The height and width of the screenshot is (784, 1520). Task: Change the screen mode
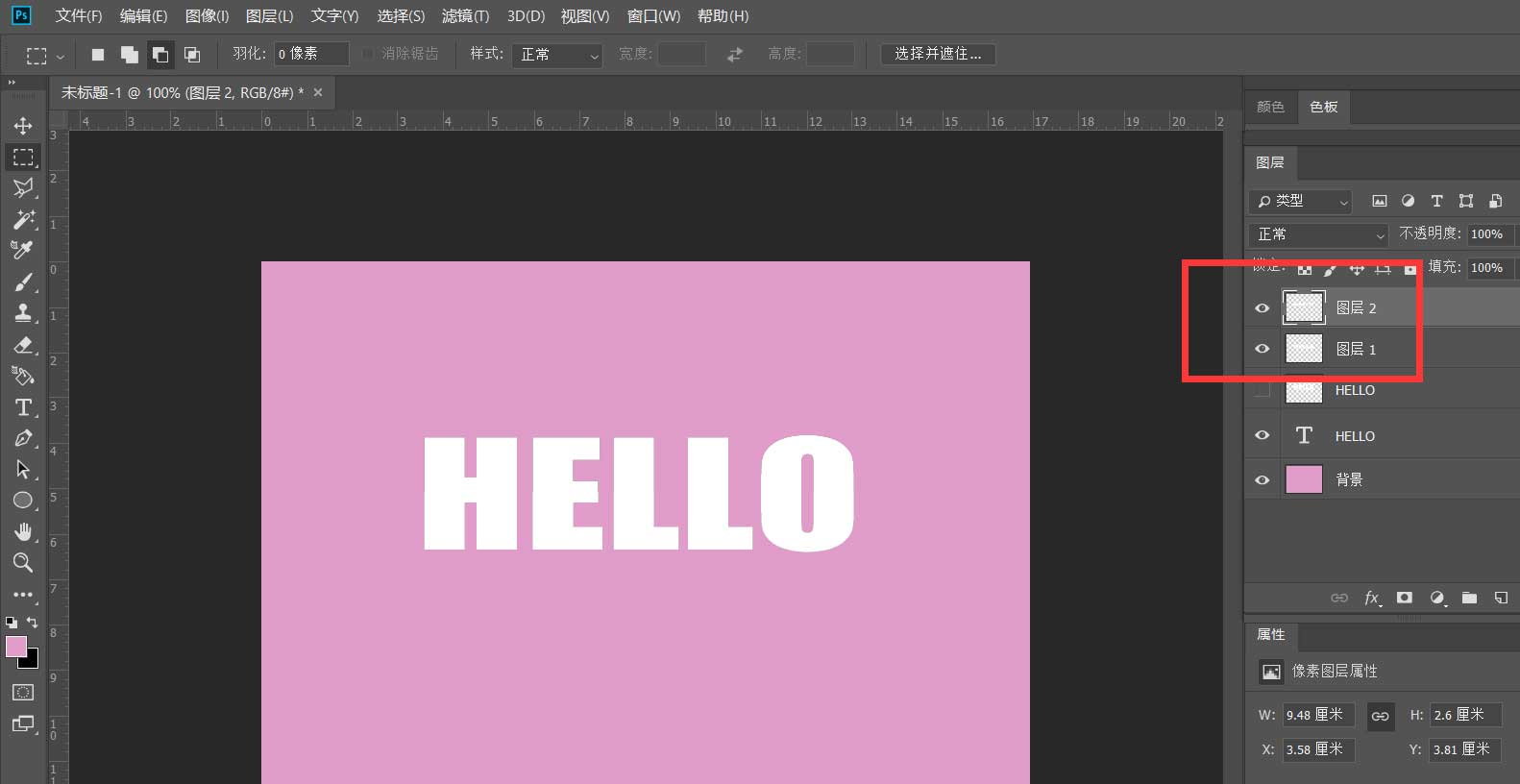point(23,723)
